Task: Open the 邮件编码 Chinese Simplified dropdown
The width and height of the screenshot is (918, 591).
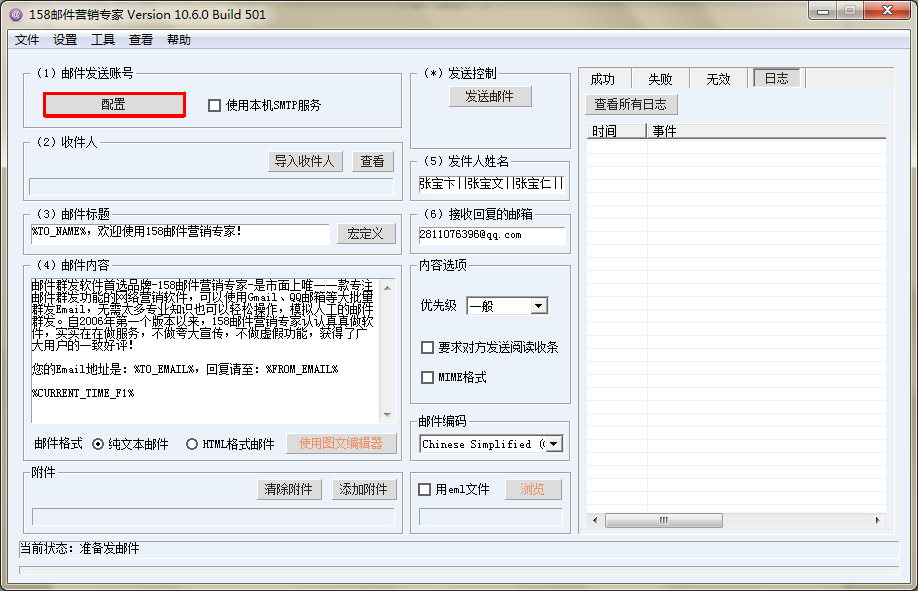Action: tap(553, 444)
